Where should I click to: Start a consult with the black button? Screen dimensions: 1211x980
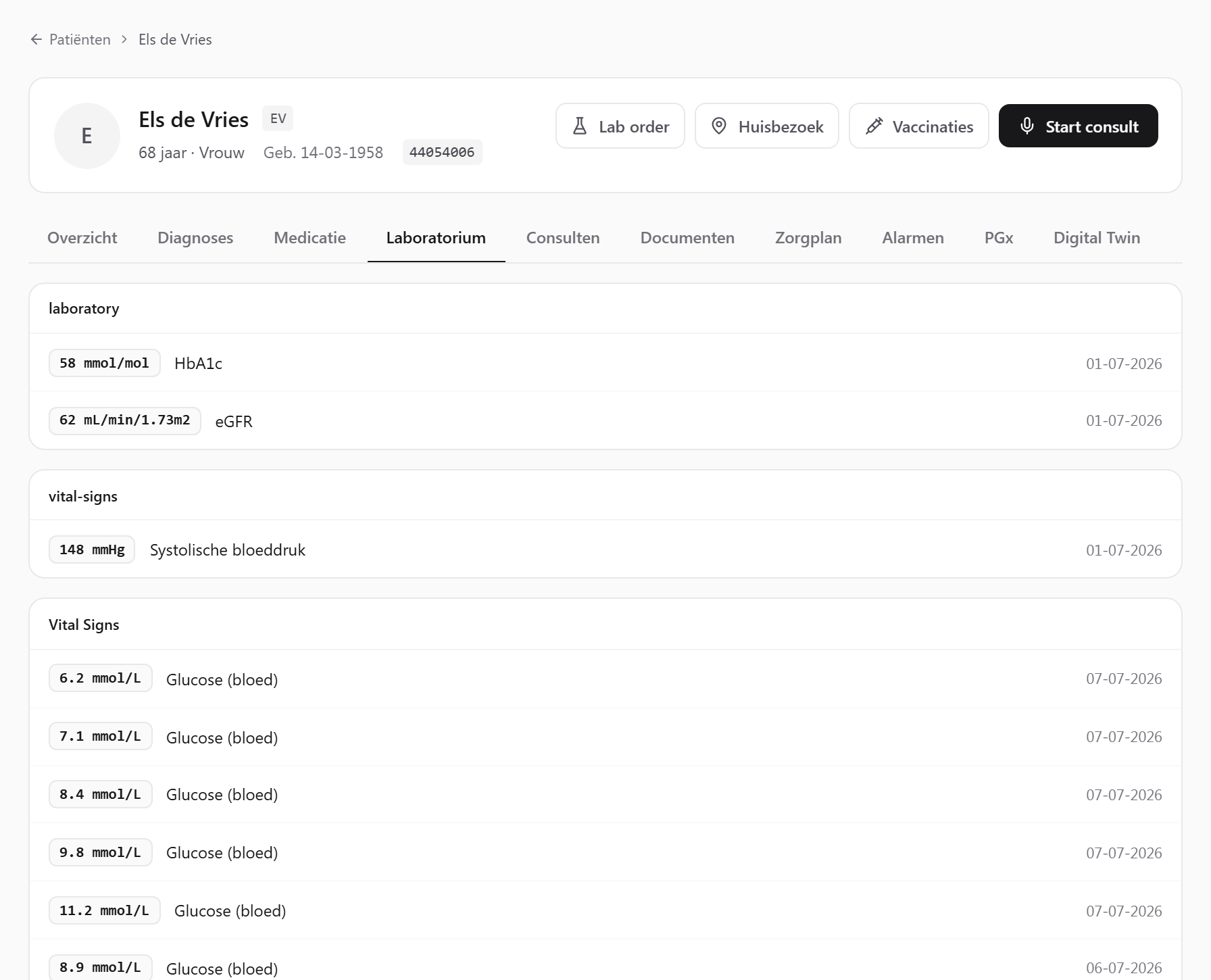tap(1079, 126)
